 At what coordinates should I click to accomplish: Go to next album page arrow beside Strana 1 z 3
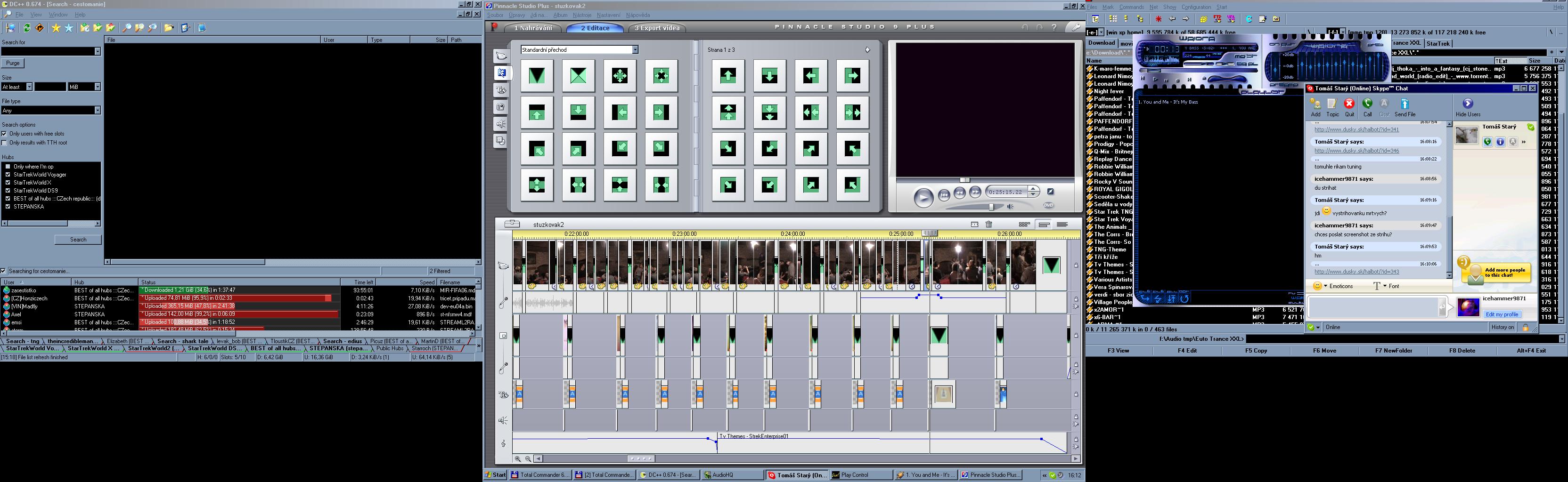click(867, 50)
